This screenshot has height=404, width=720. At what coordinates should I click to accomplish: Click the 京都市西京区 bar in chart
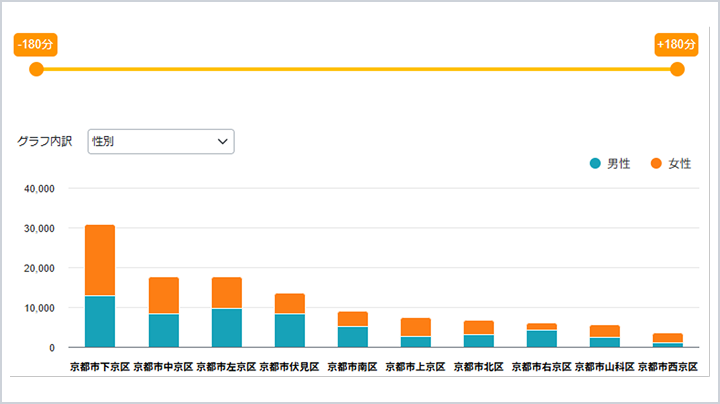click(669, 338)
